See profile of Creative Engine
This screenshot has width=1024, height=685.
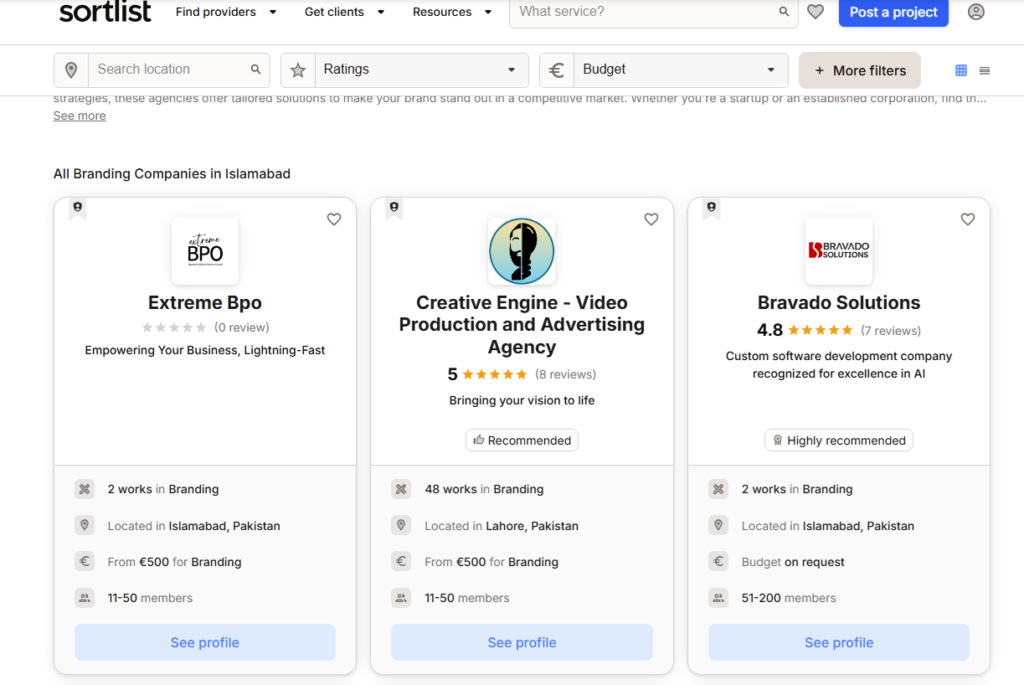click(522, 642)
